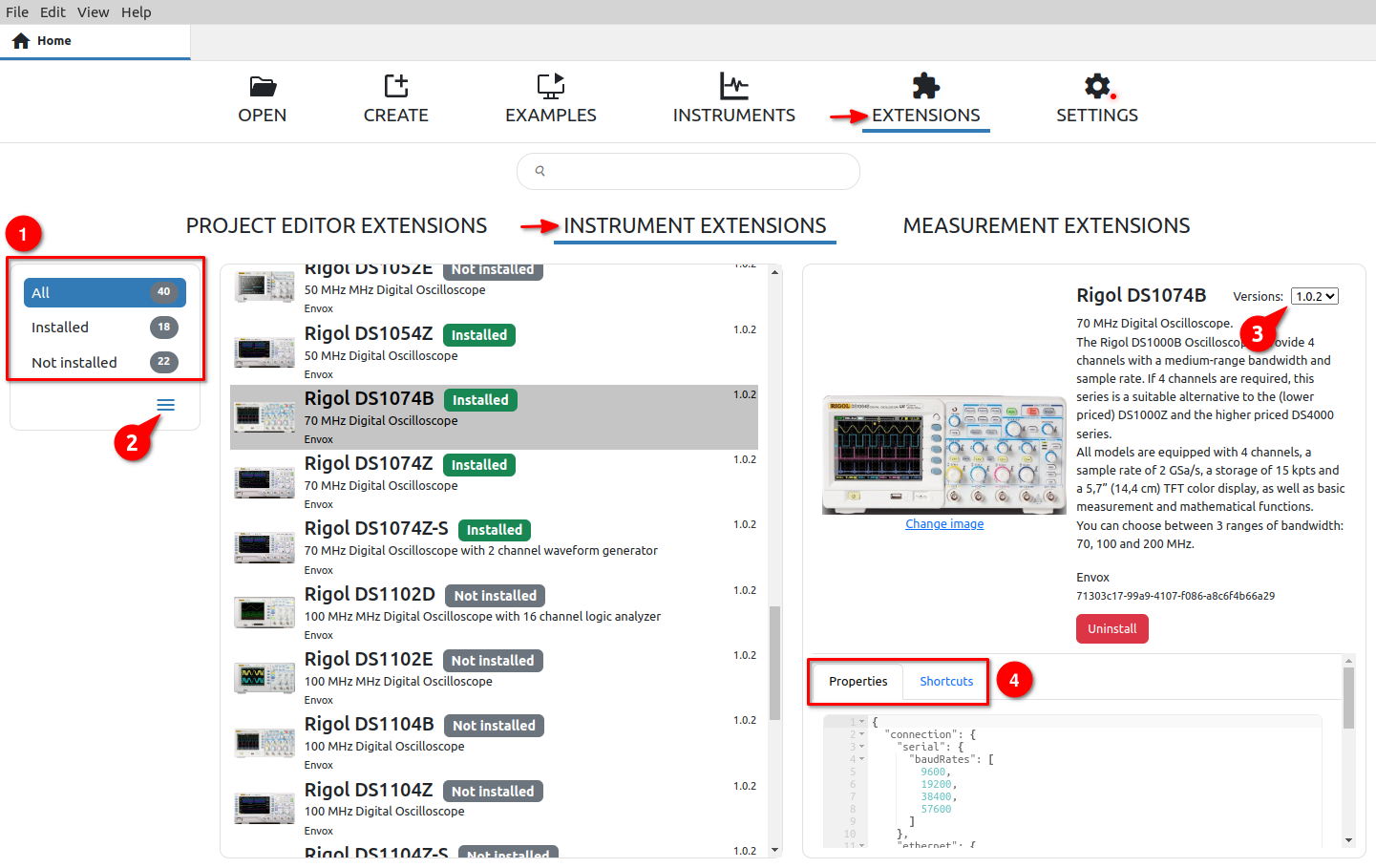
Task: Open the SETTINGS gear icon
Action: point(1098,86)
